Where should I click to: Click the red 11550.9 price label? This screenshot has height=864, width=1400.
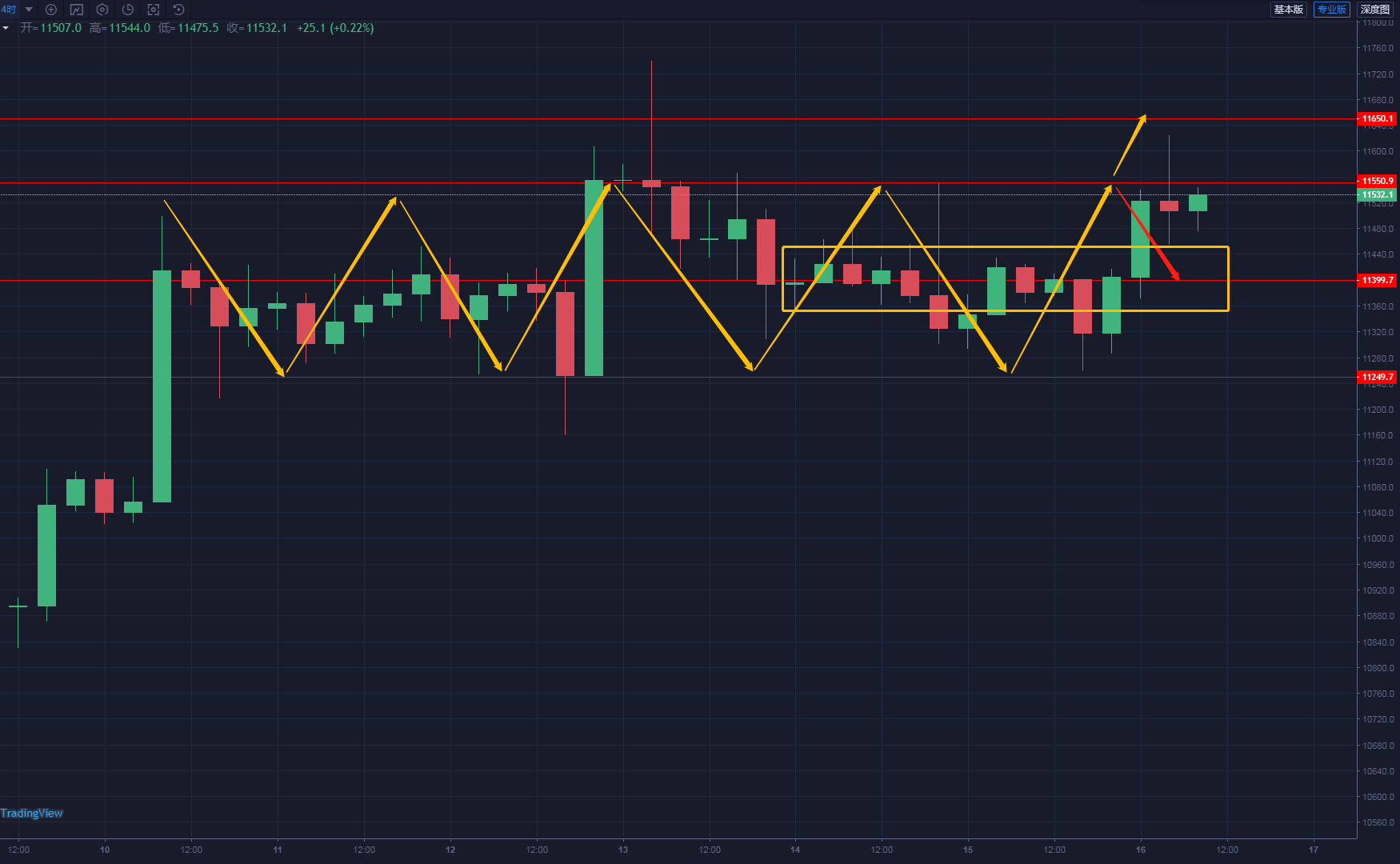1377,181
